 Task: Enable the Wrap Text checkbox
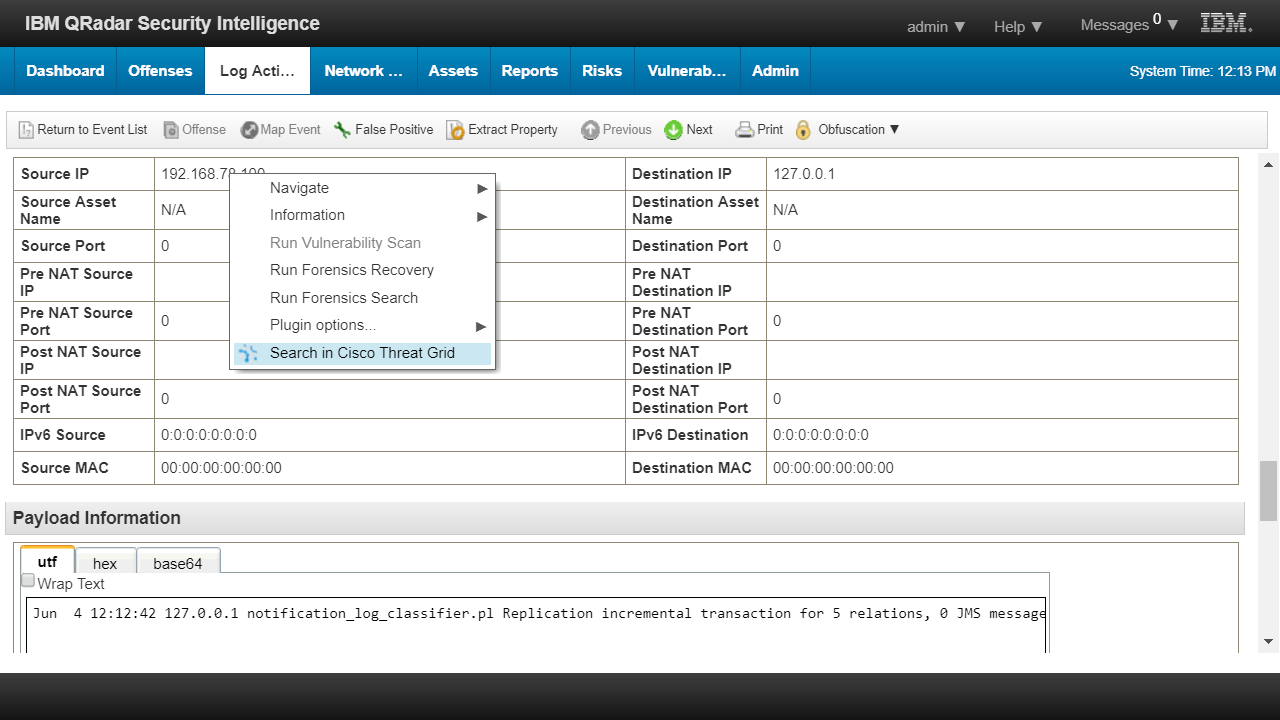click(28, 581)
